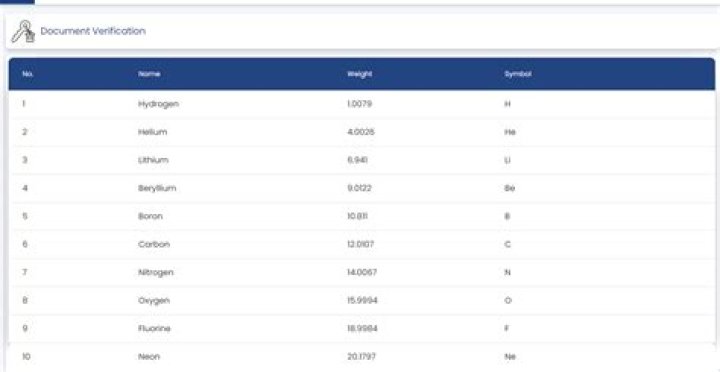
Task: Click row number 8 for Oxygen
Action: point(25,301)
